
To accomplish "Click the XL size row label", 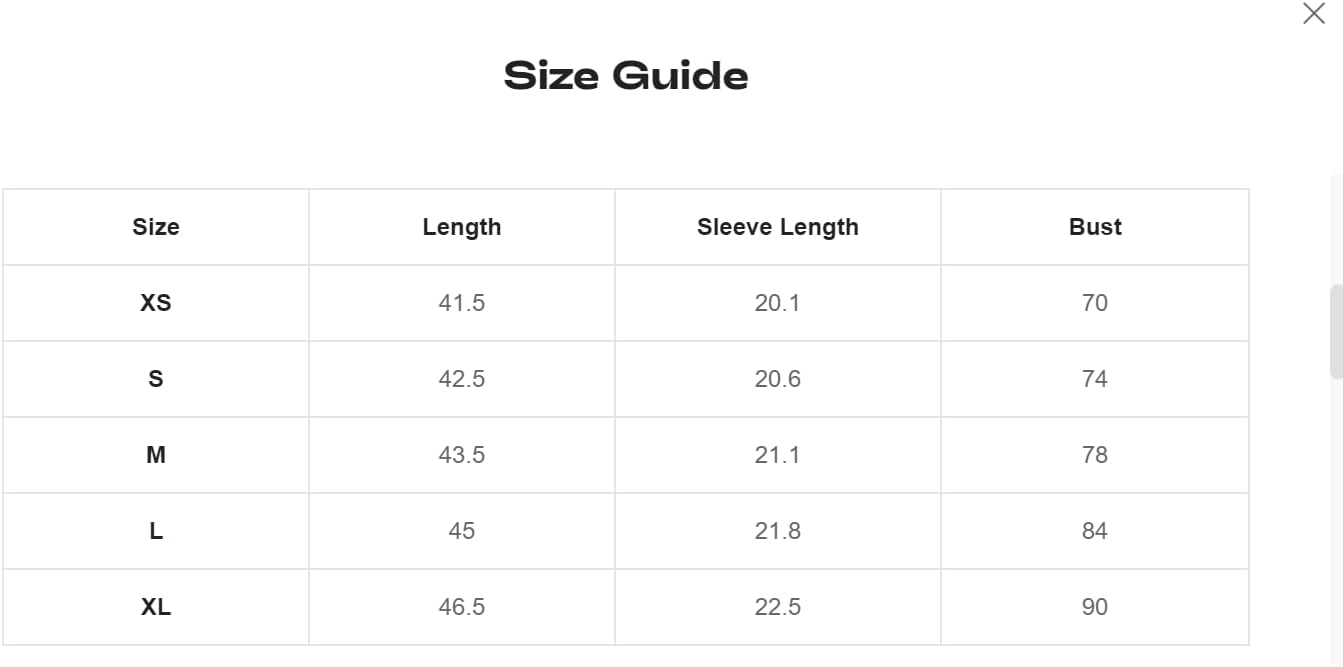I will (x=156, y=607).
